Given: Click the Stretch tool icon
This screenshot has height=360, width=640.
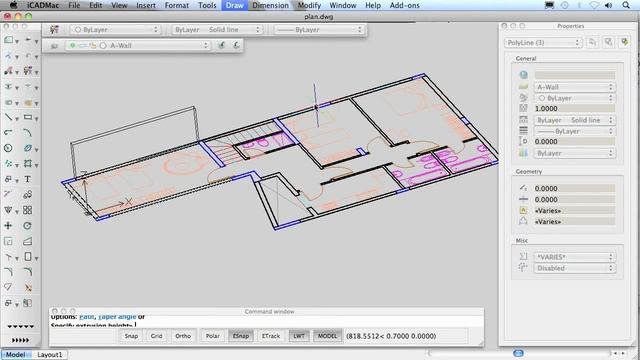Looking at the screenshot, I should pyautogui.click(x=28, y=241).
